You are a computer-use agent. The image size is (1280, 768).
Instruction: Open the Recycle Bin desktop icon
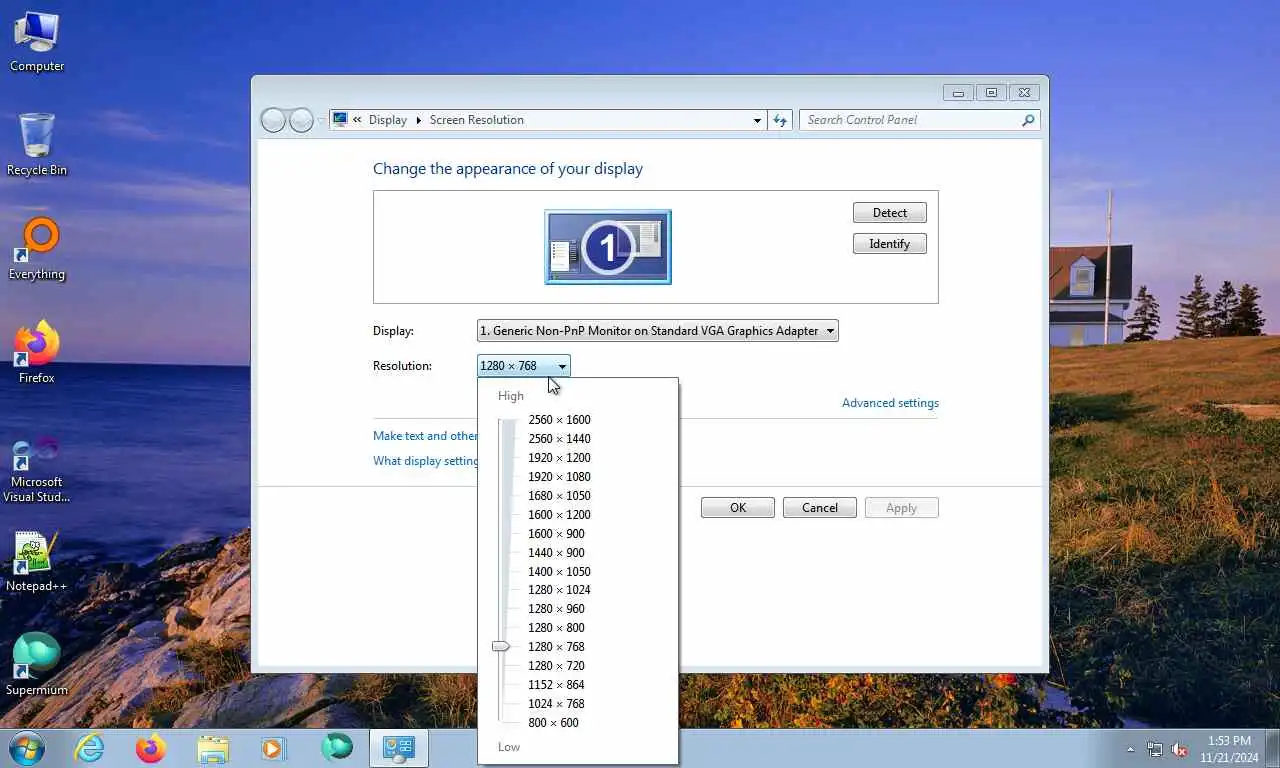tap(37, 145)
